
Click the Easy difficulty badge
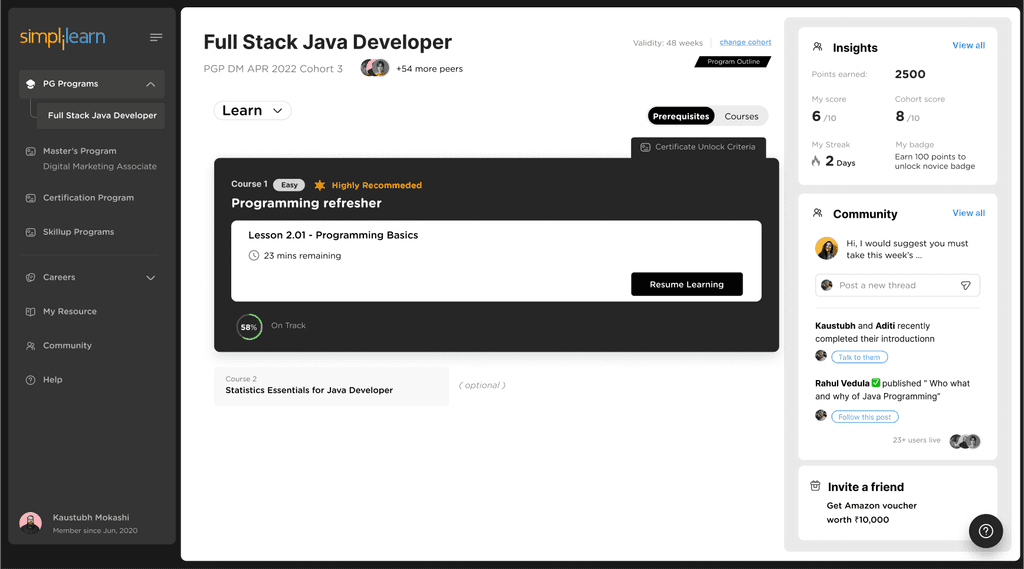pos(289,185)
